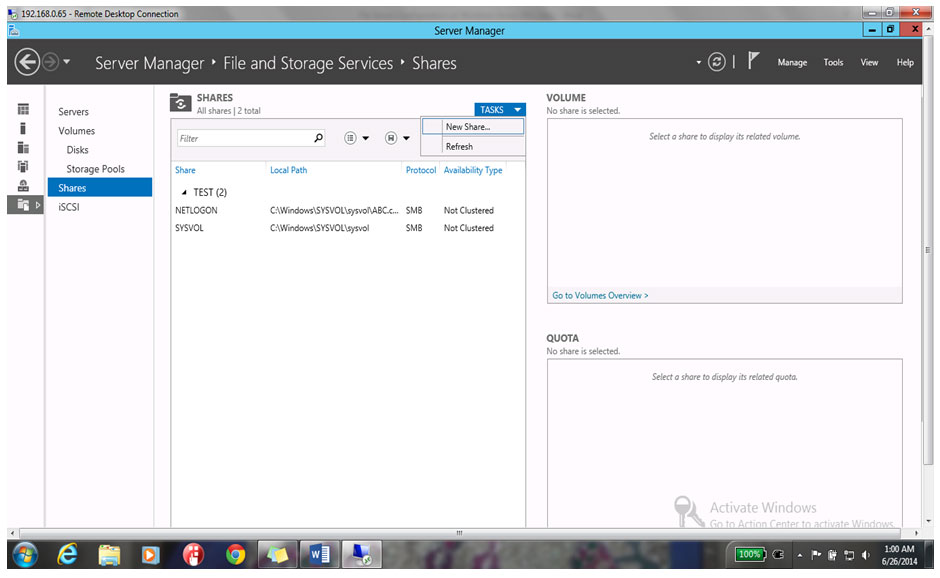940x578 pixels.
Task: Go to iSCSI page
Action: pyautogui.click(x=68, y=207)
